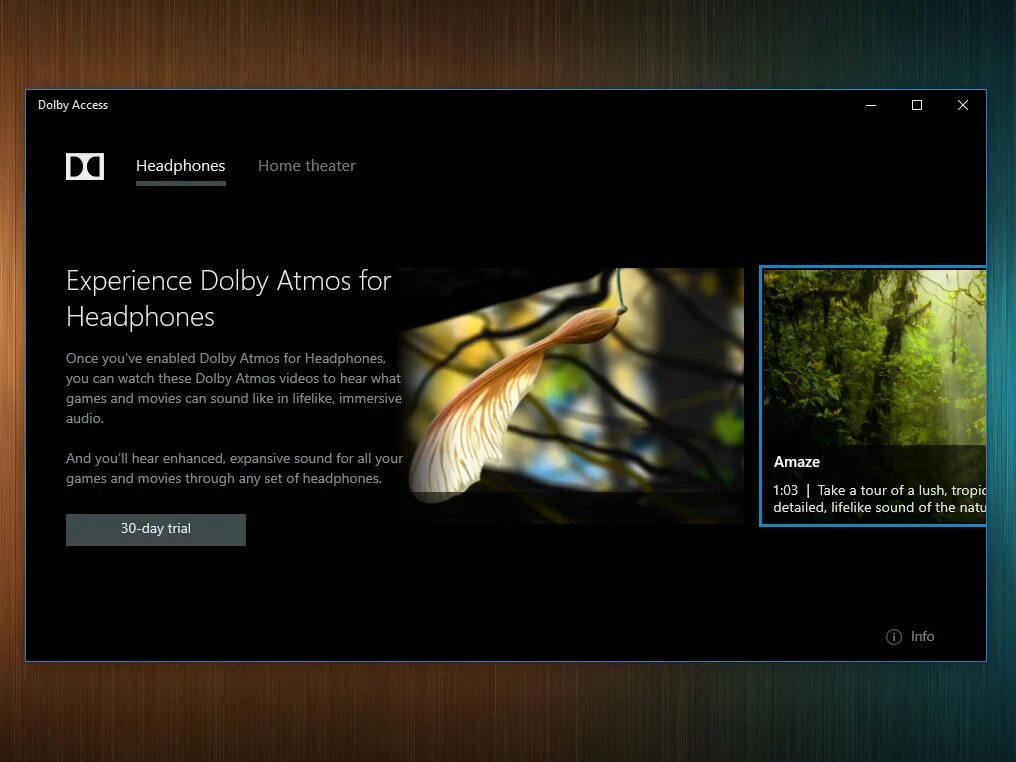Click the 'Experience Dolby Atmos for Headphones' heading

(229, 299)
